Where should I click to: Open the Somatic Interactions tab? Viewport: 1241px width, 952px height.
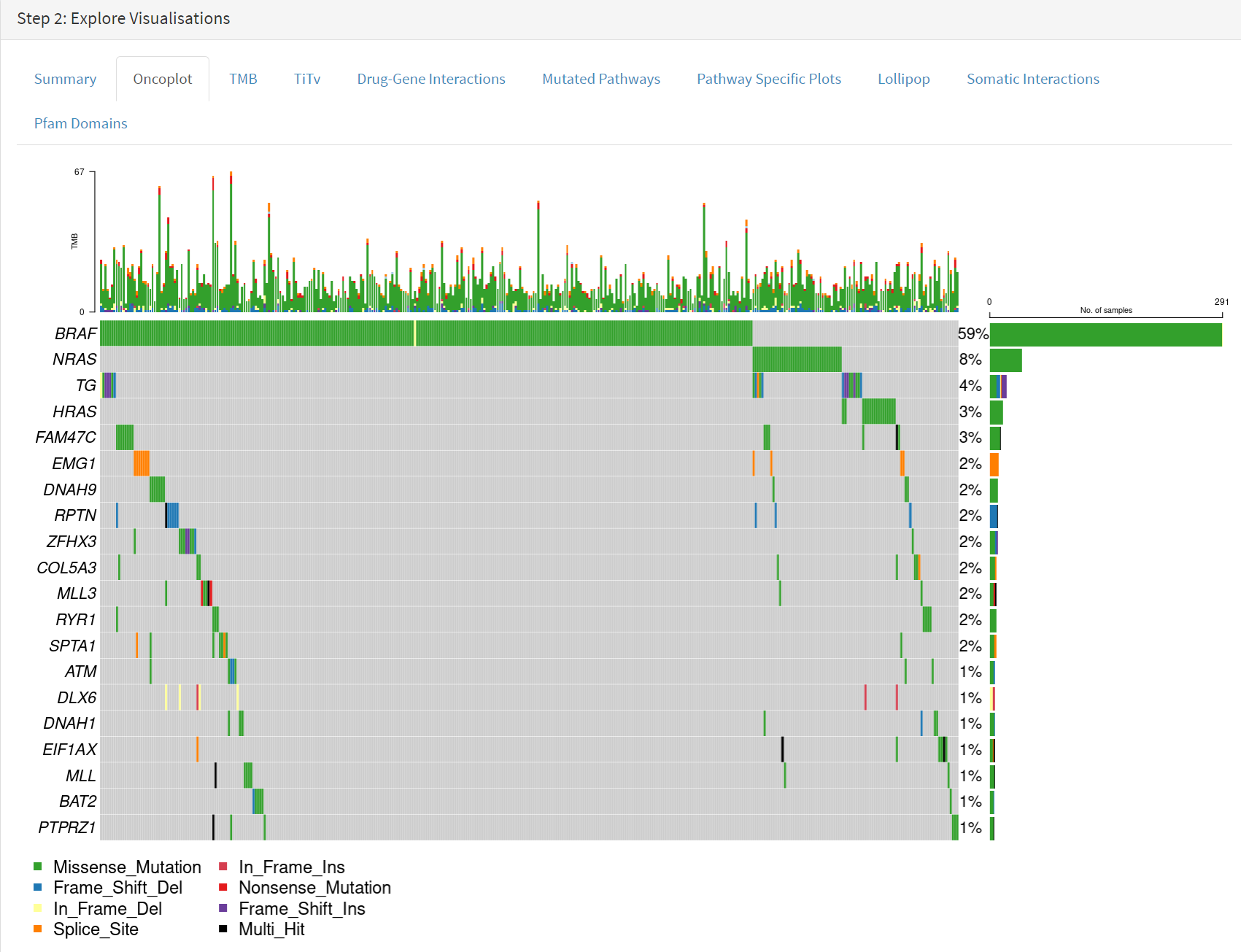point(1033,79)
